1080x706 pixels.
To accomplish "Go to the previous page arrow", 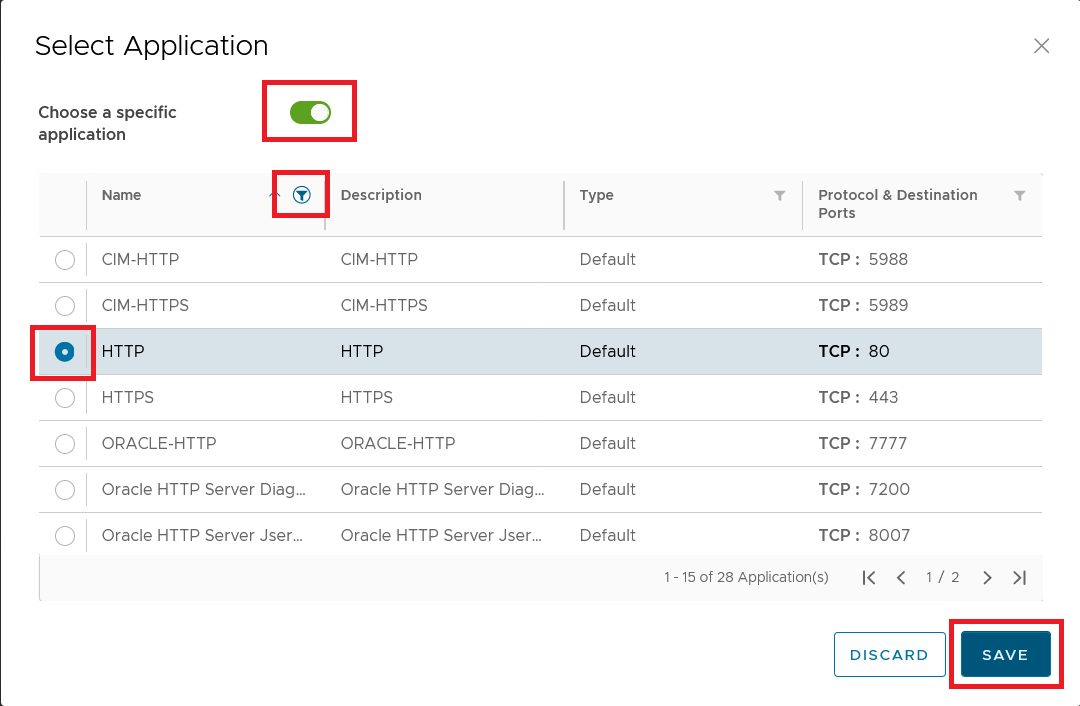I will [901, 578].
